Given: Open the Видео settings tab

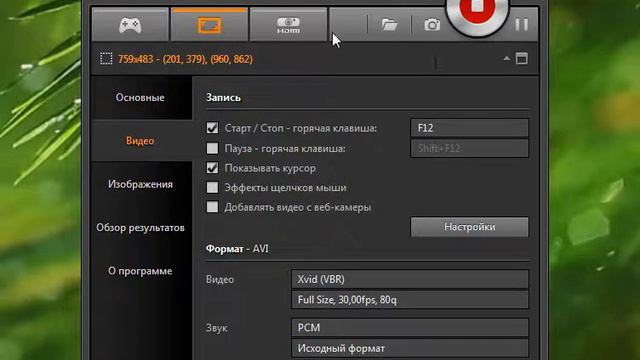Looking at the screenshot, I should 142,141.
